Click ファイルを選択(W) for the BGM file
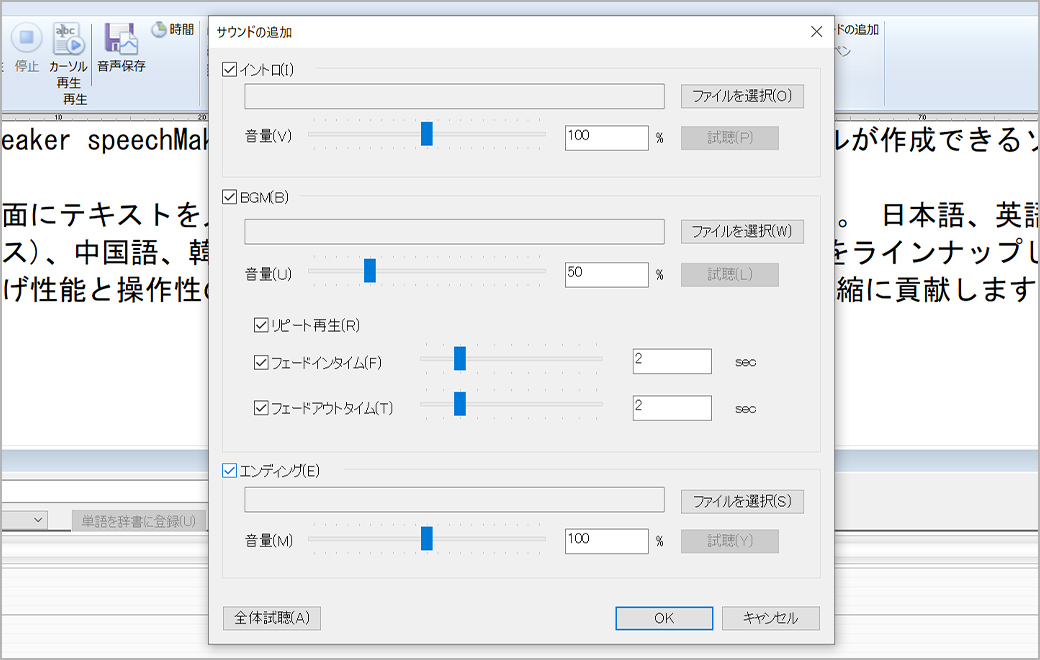This screenshot has width=1040, height=660. [742, 231]
